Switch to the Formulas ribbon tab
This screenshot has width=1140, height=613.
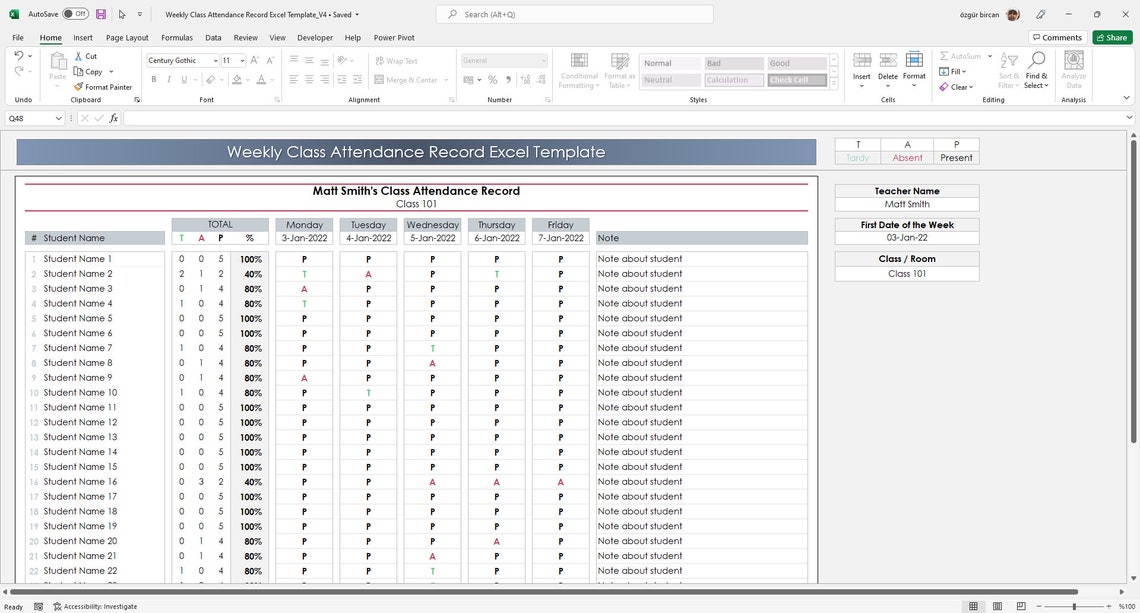click(x=177, y=37)
